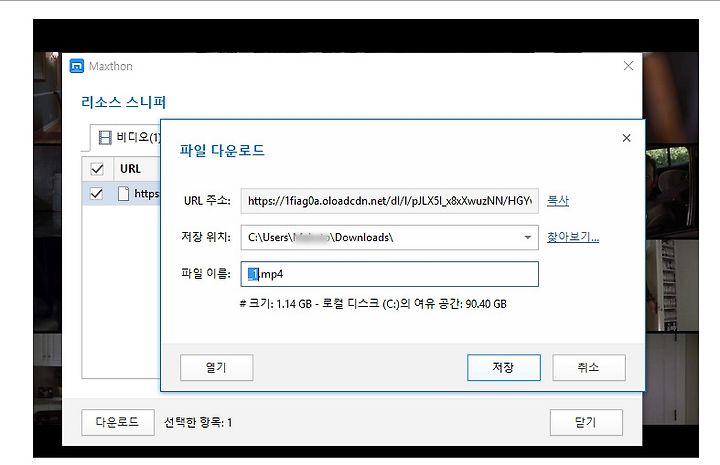Click the Maxthon logo icon in title bar
Viewport: 720px width, 465px height.
[x=77, y=66]
